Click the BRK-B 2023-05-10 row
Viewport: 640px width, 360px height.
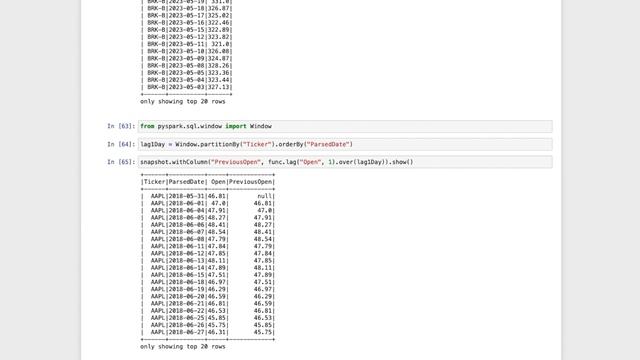tap(187, 51)
